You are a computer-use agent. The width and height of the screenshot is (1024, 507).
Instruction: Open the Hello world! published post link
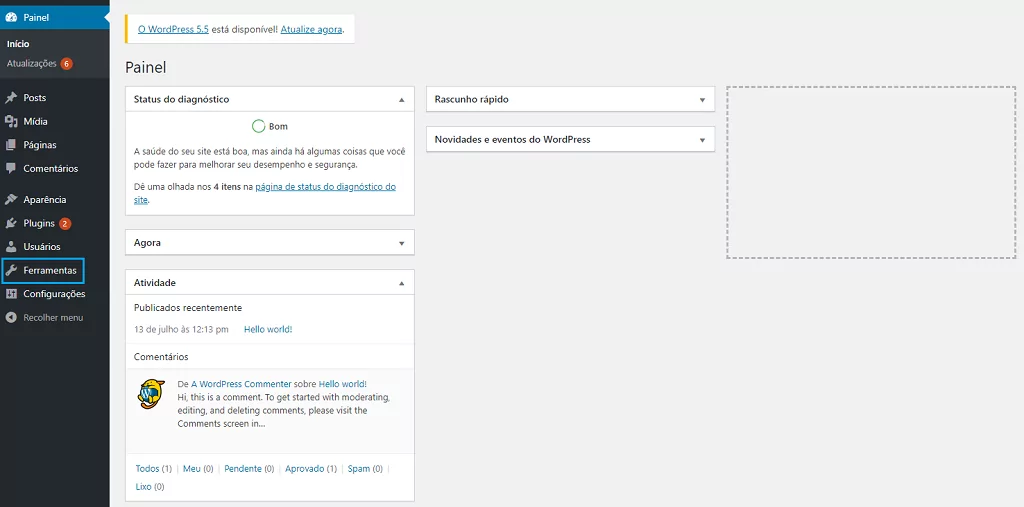point(268,329)
